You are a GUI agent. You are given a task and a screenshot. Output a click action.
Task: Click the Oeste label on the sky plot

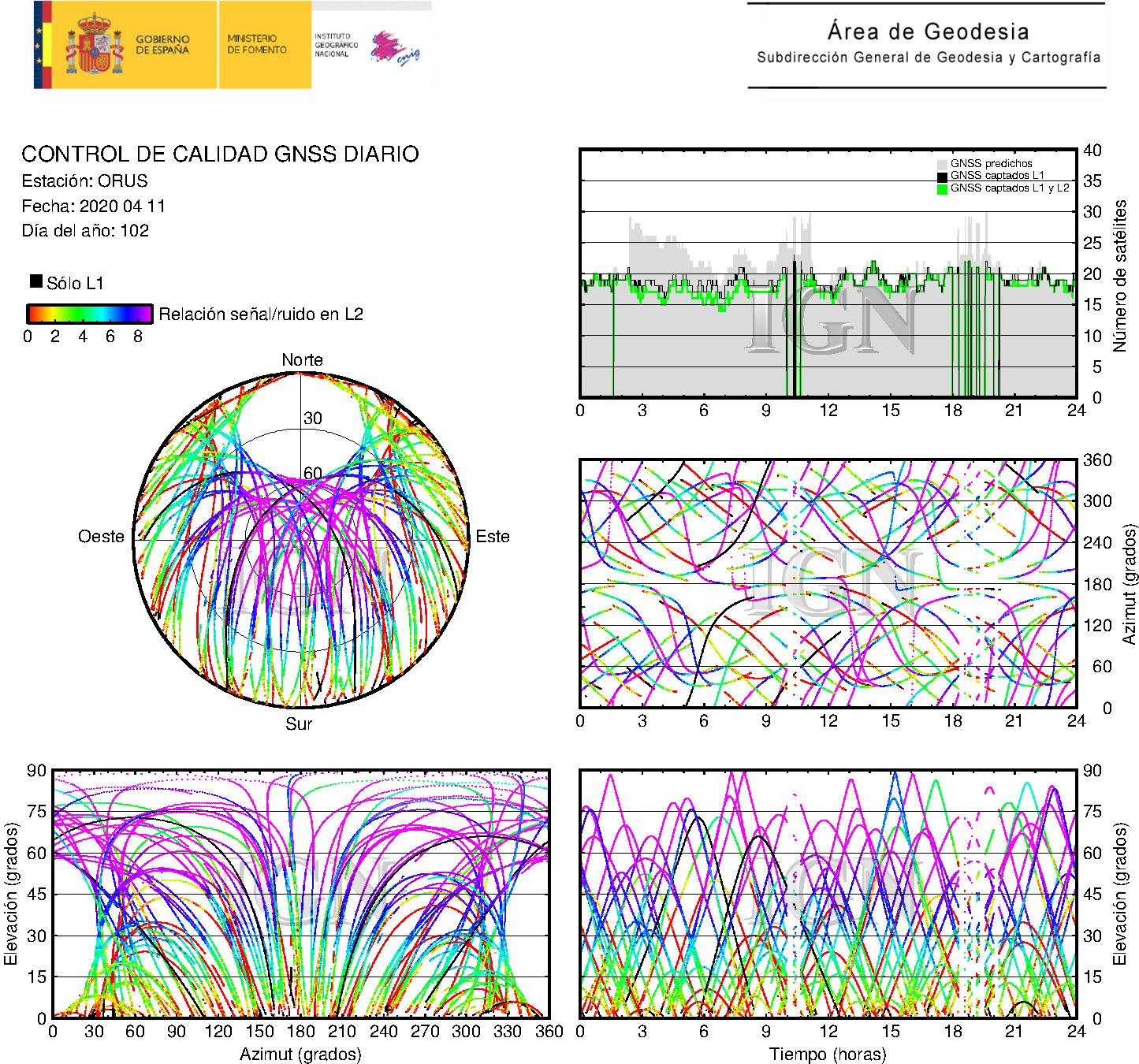click(x=101, y=537)
